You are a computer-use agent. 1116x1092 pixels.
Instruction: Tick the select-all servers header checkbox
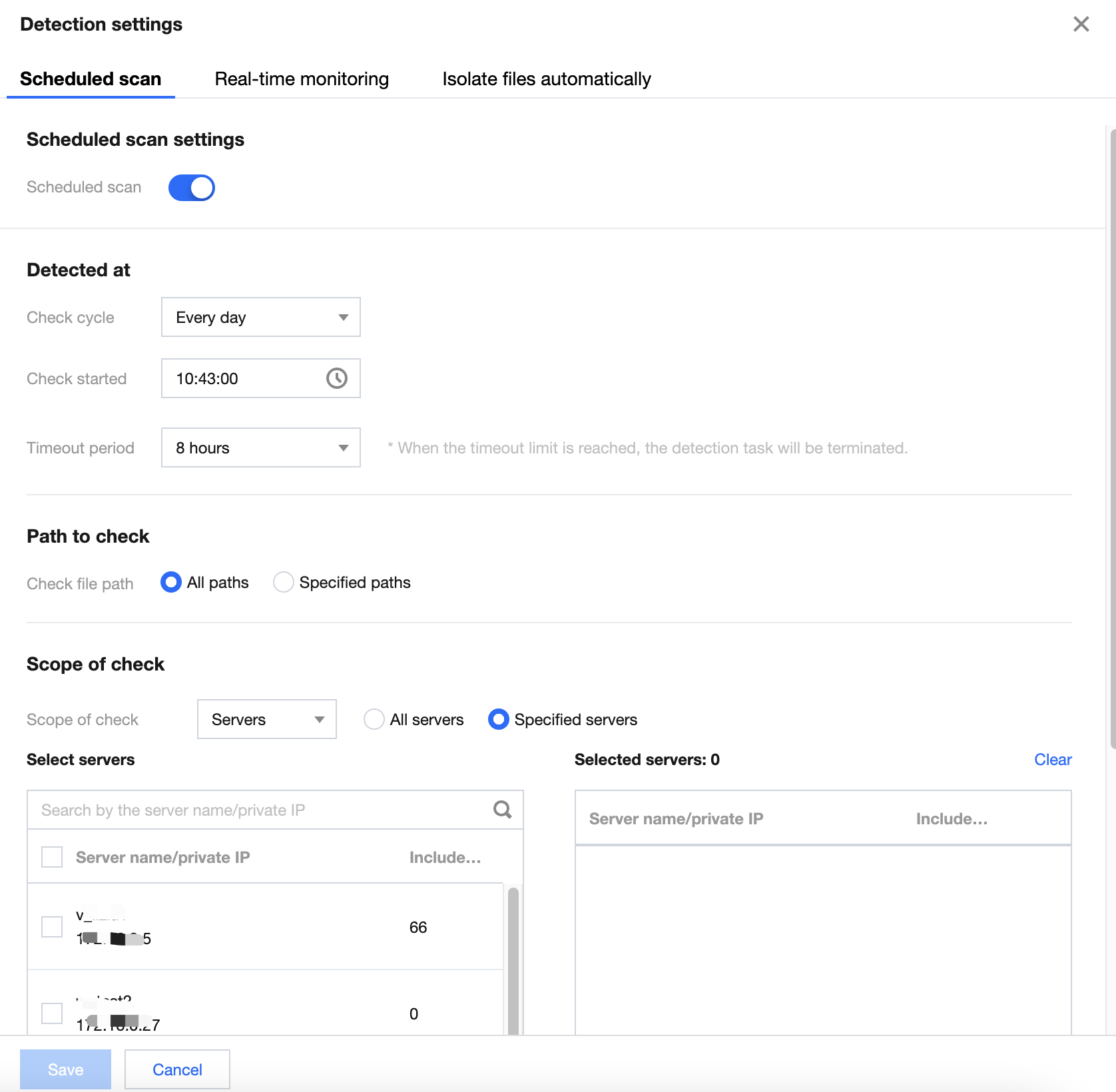52,857
